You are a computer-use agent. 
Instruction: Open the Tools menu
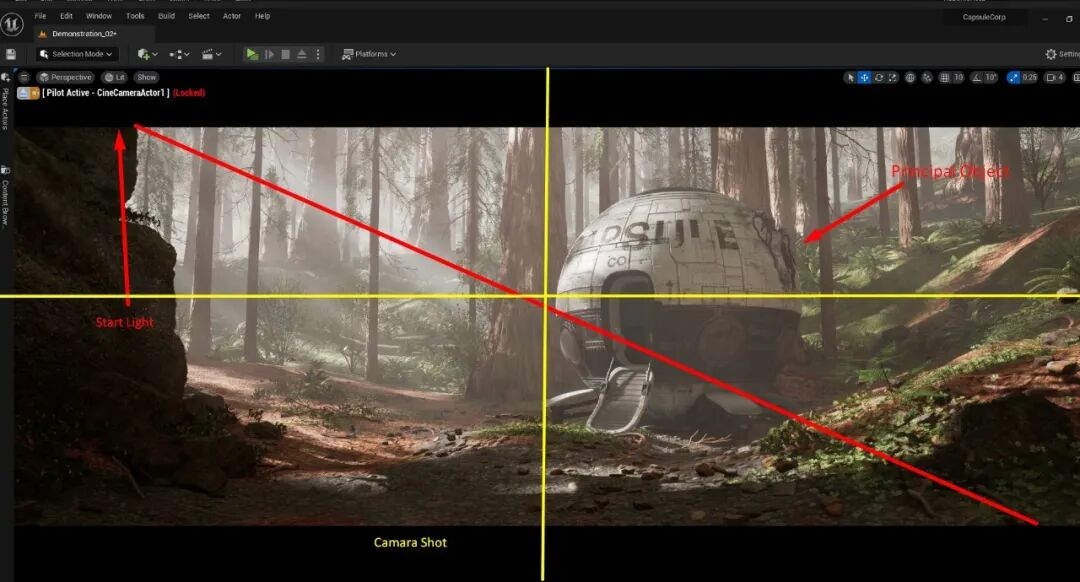[x=135, y=16]
